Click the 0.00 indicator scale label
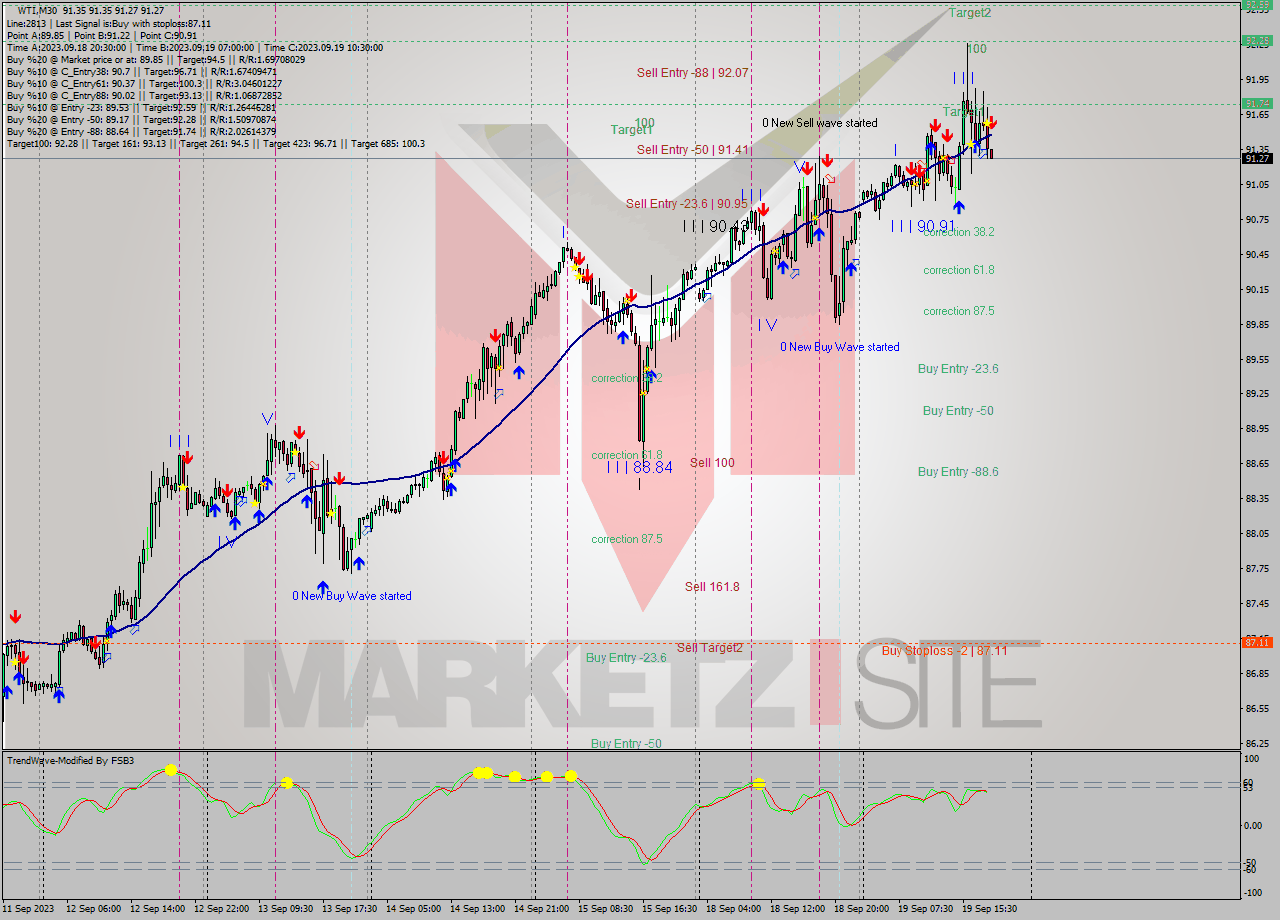The width and height of the screenshot is (1280, 920). (1254, 825)
